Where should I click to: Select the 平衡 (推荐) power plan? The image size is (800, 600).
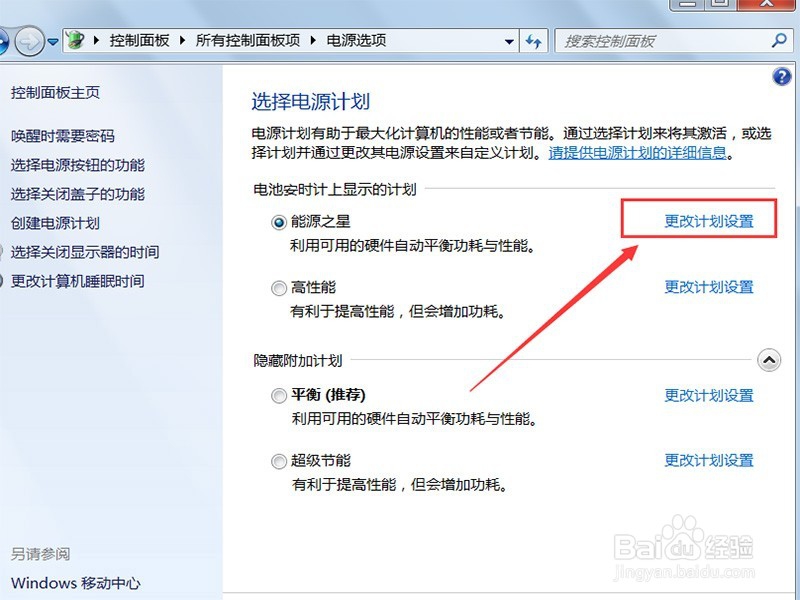(x=279, y=395)
